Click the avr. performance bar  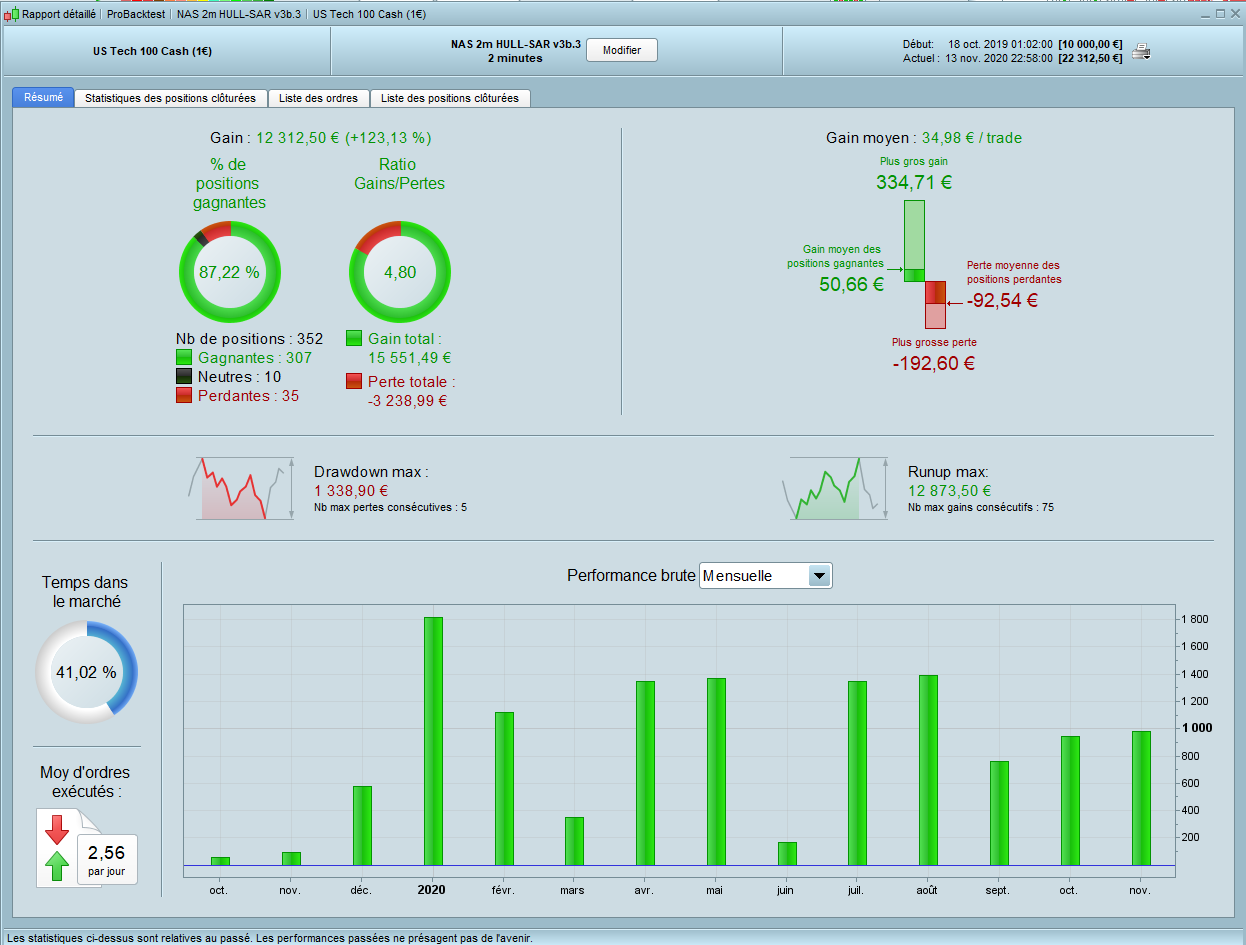pos(645,773)
